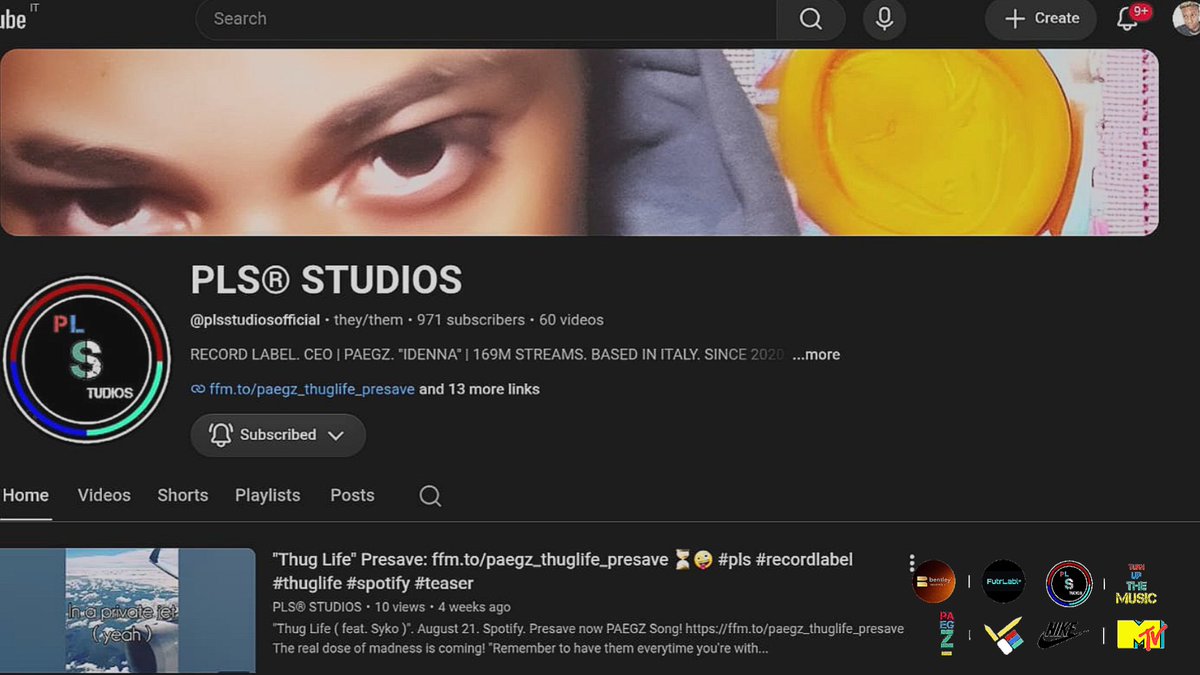Switch to the Home tab
Screen dimensions: 1200x675
[x=25, y=495]
